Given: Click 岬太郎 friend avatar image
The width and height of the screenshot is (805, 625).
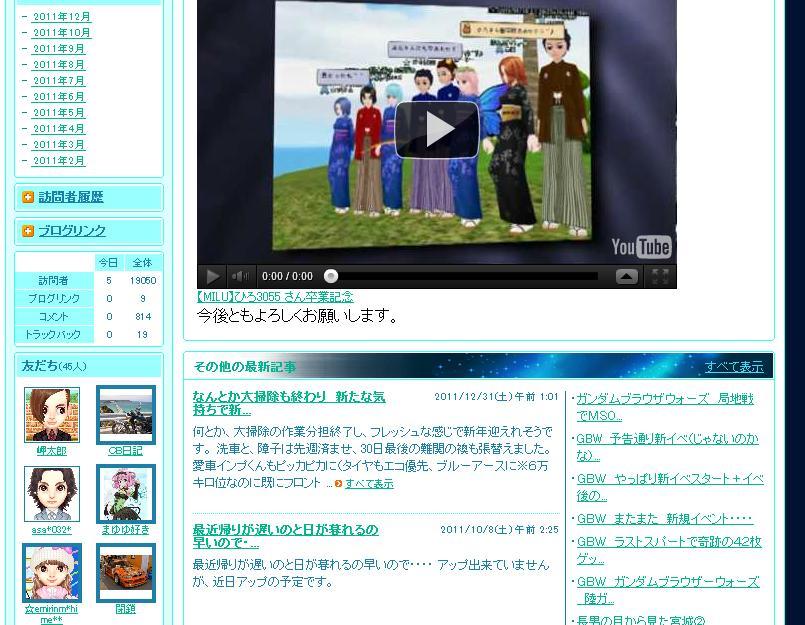Looking at the screenshot, I should (52, 415).
